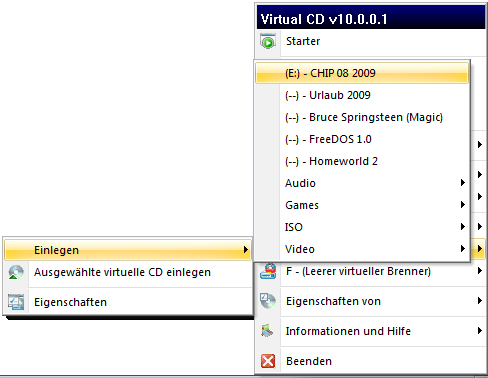Click the virtual burner drive icon
The image size is (488, 378).
268,271
